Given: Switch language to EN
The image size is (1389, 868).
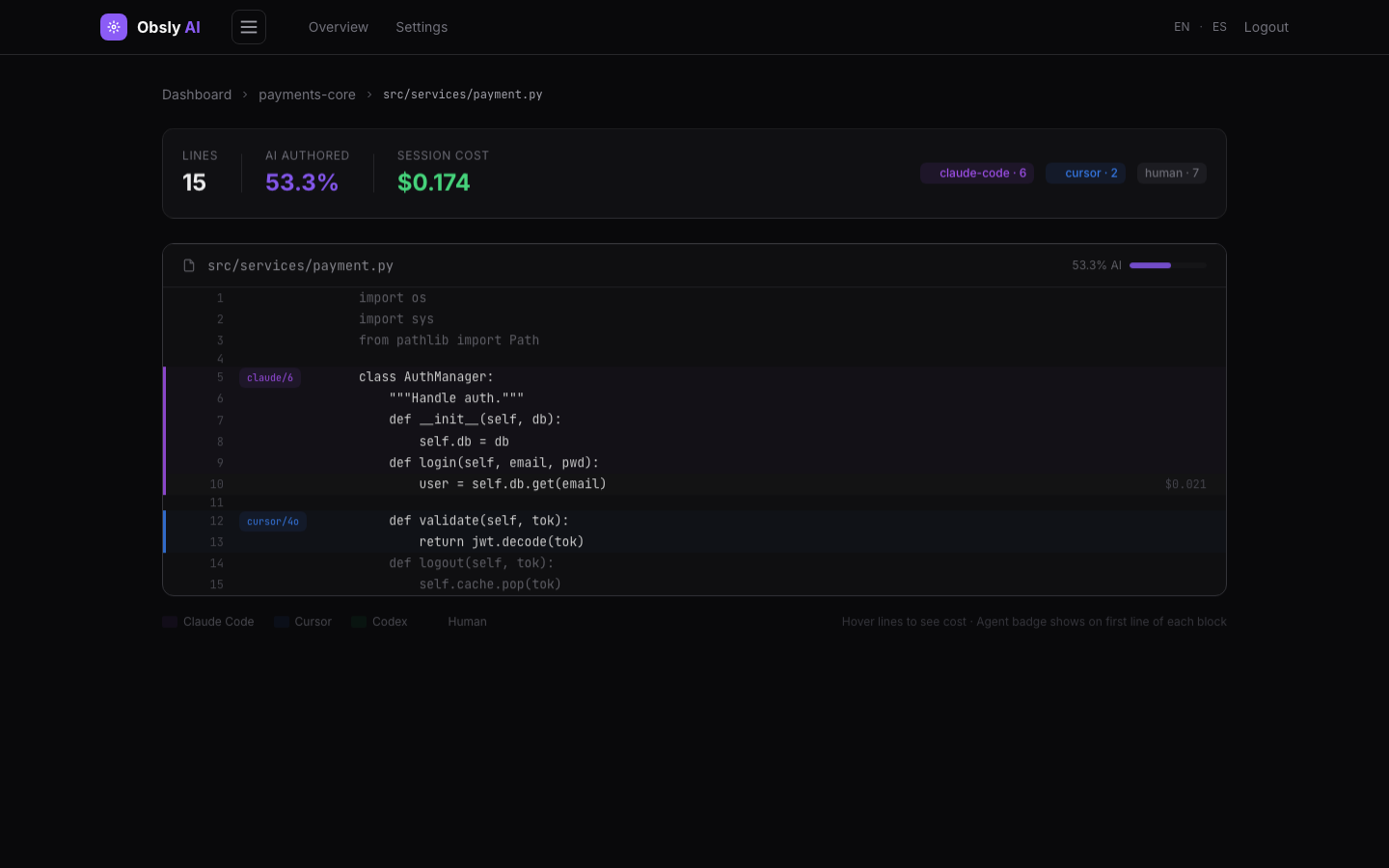Looking at the screenshot, I should click(1182, 27).
